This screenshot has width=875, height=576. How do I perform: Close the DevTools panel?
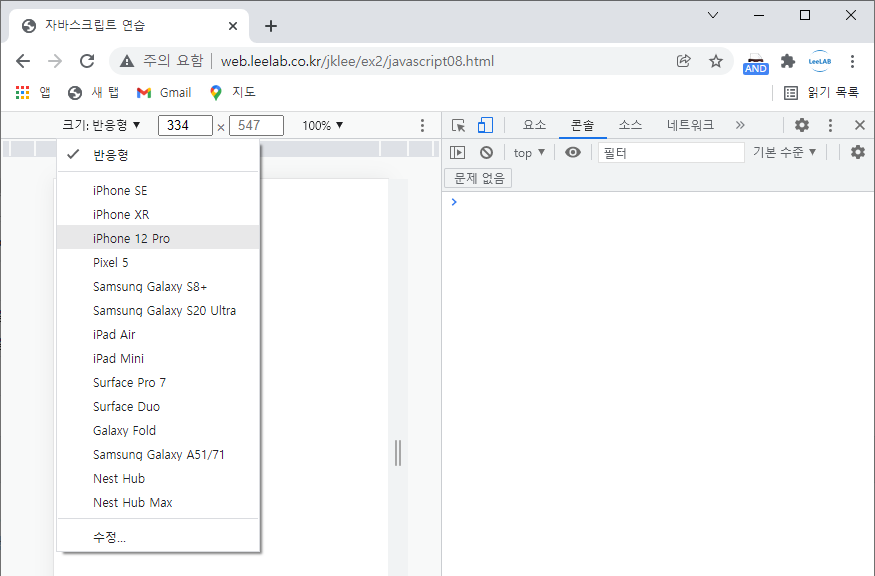pos(860,125)
